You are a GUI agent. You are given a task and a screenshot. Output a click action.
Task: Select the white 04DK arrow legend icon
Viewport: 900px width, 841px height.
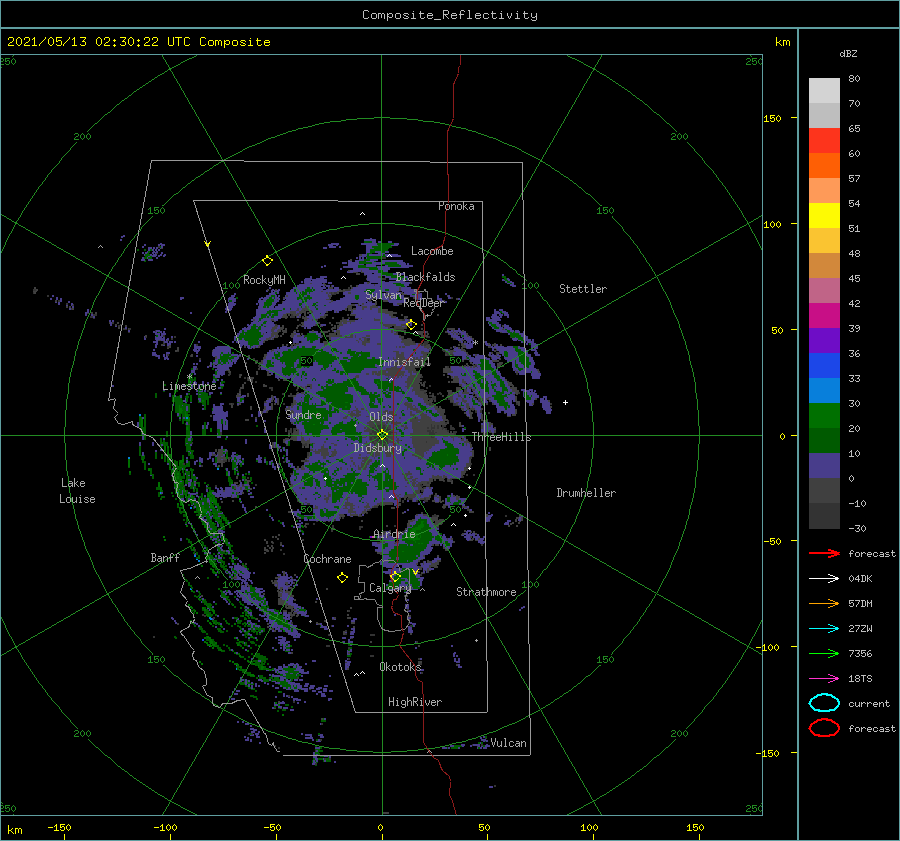[824, 579]
